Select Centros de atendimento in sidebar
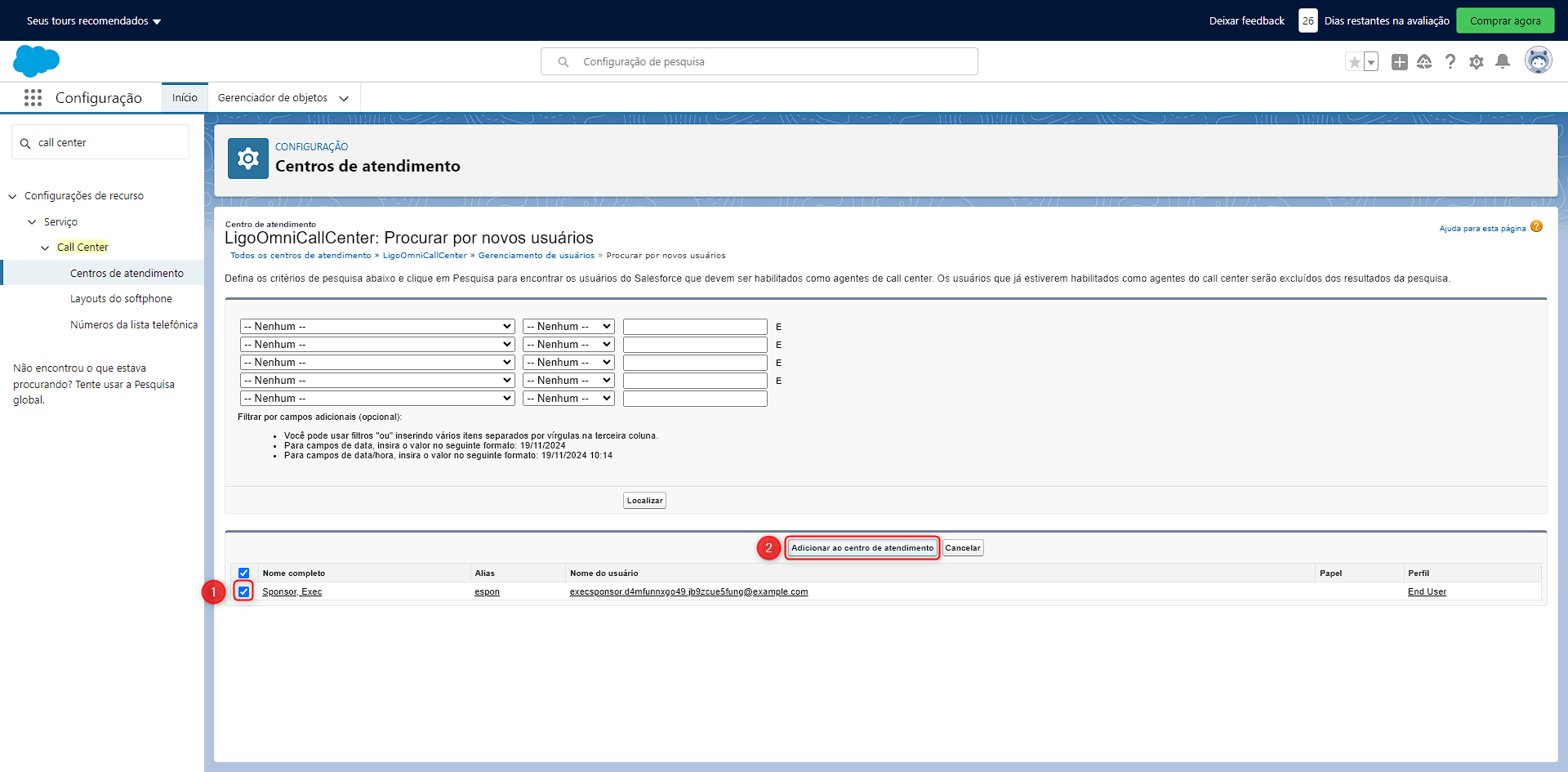The height and width of the screenshot is (772, 1568). (x=127, y=274)
